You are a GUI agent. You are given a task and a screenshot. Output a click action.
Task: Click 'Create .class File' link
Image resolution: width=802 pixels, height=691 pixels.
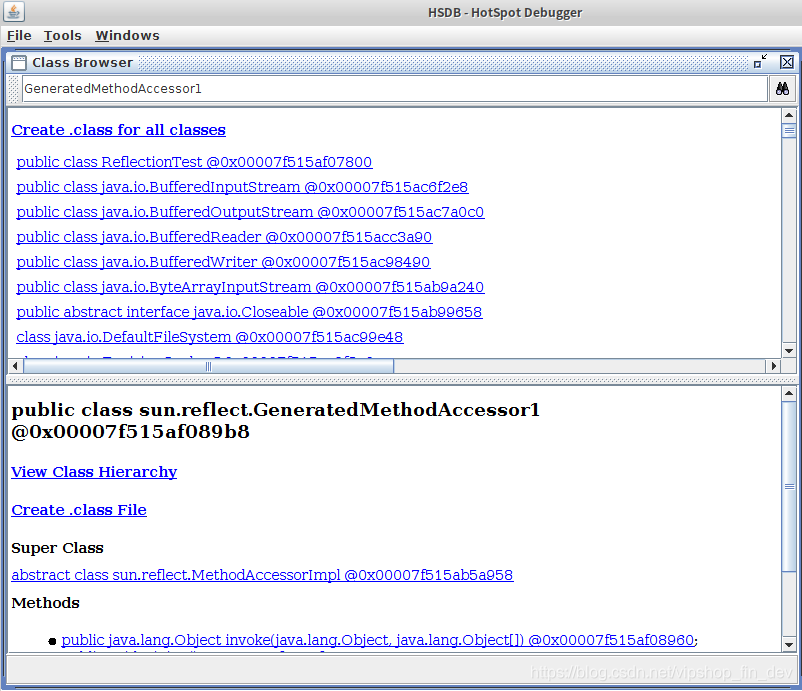[x=79, y=510]
